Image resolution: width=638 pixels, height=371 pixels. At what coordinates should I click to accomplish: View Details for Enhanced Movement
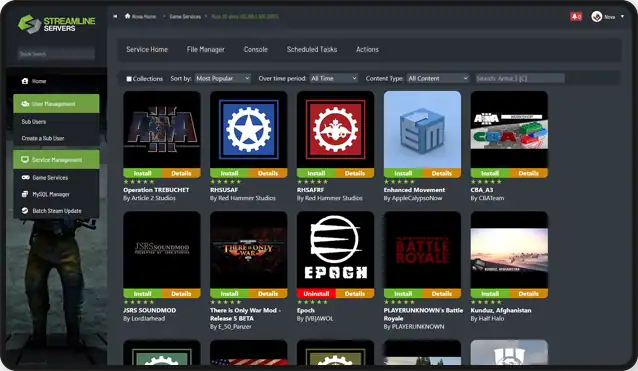tap(441, 173)
